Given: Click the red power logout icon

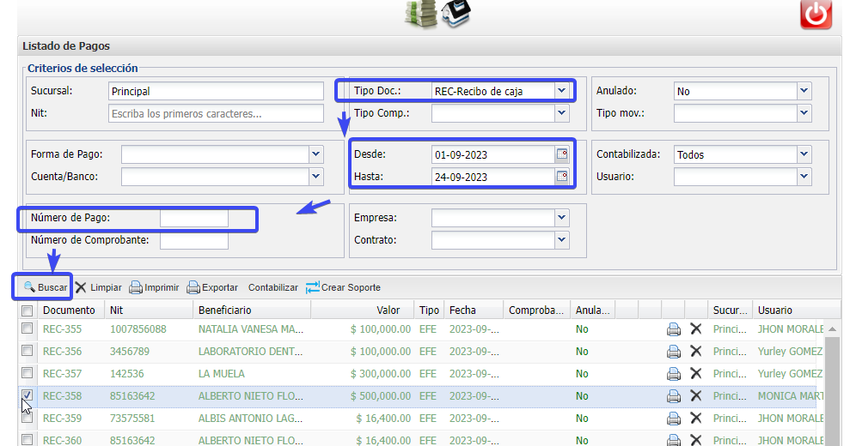Looking at the screenshot, I should pos(816,14).
